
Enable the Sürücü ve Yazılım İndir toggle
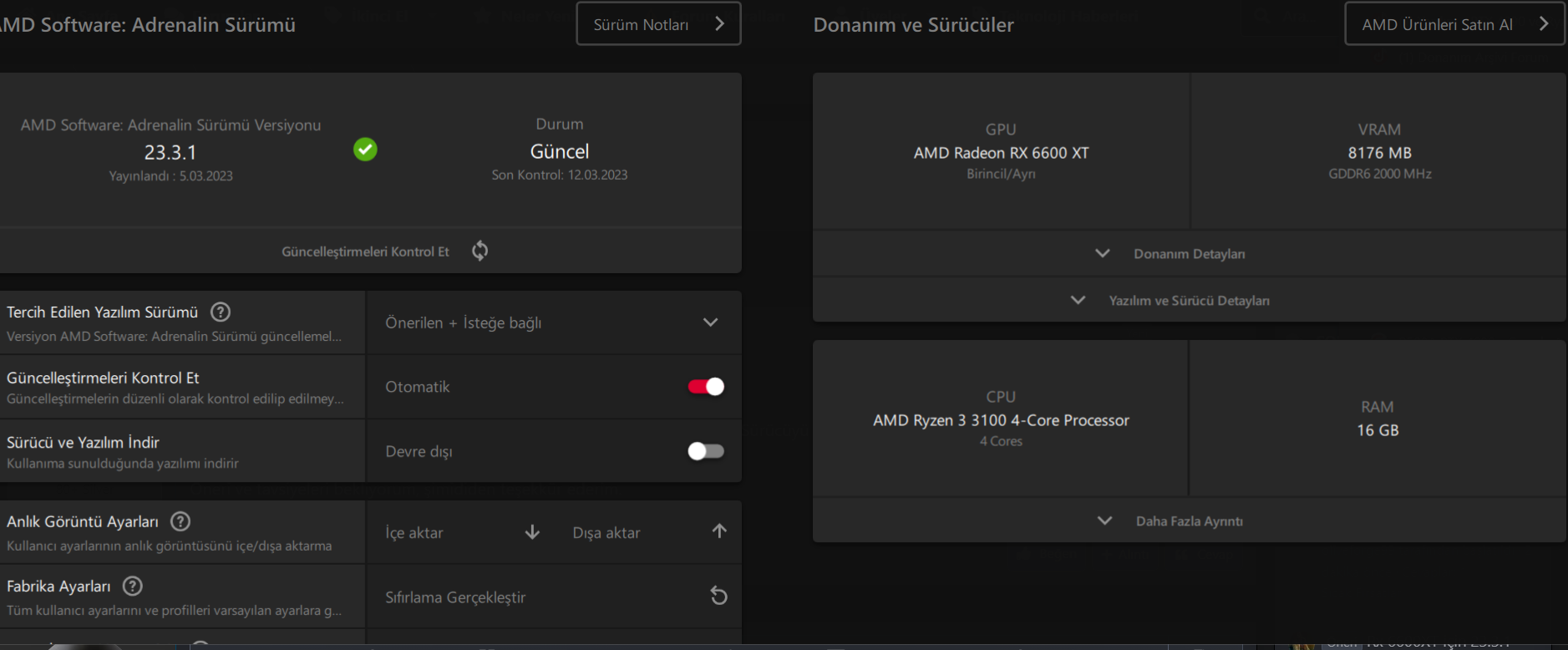click(706, 451)
